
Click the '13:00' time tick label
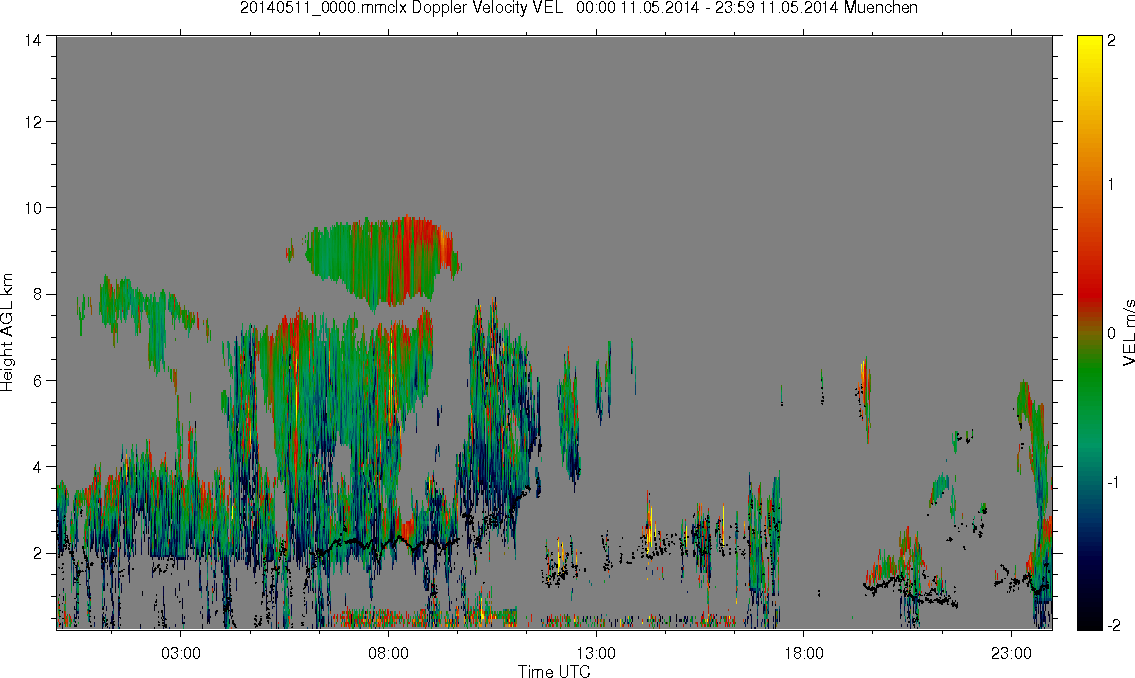click(596, 653)
